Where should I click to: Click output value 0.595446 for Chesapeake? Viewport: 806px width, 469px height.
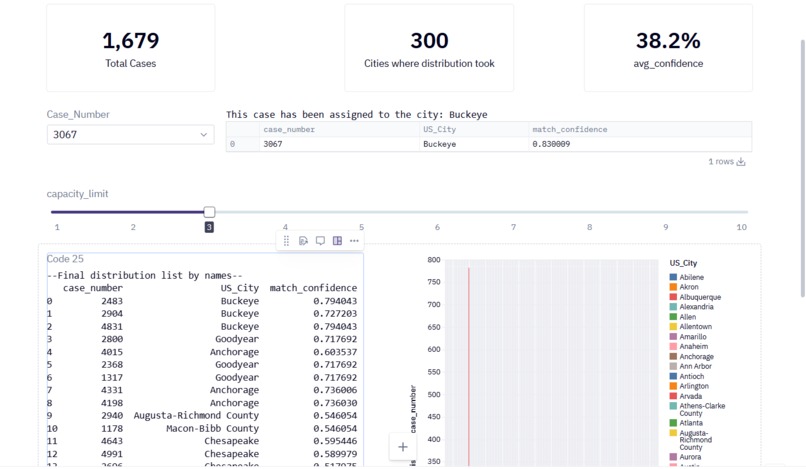(x=335, y=441)
